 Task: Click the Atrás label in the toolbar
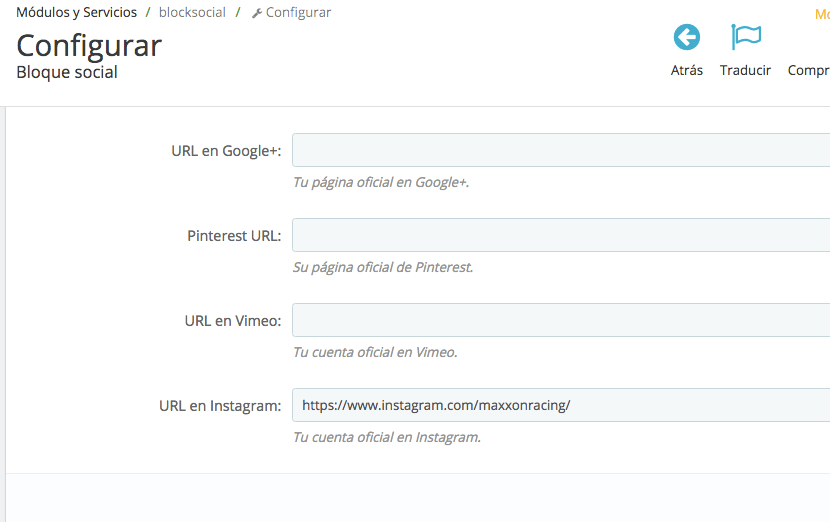pyautogui.click(x=687, y=70)
